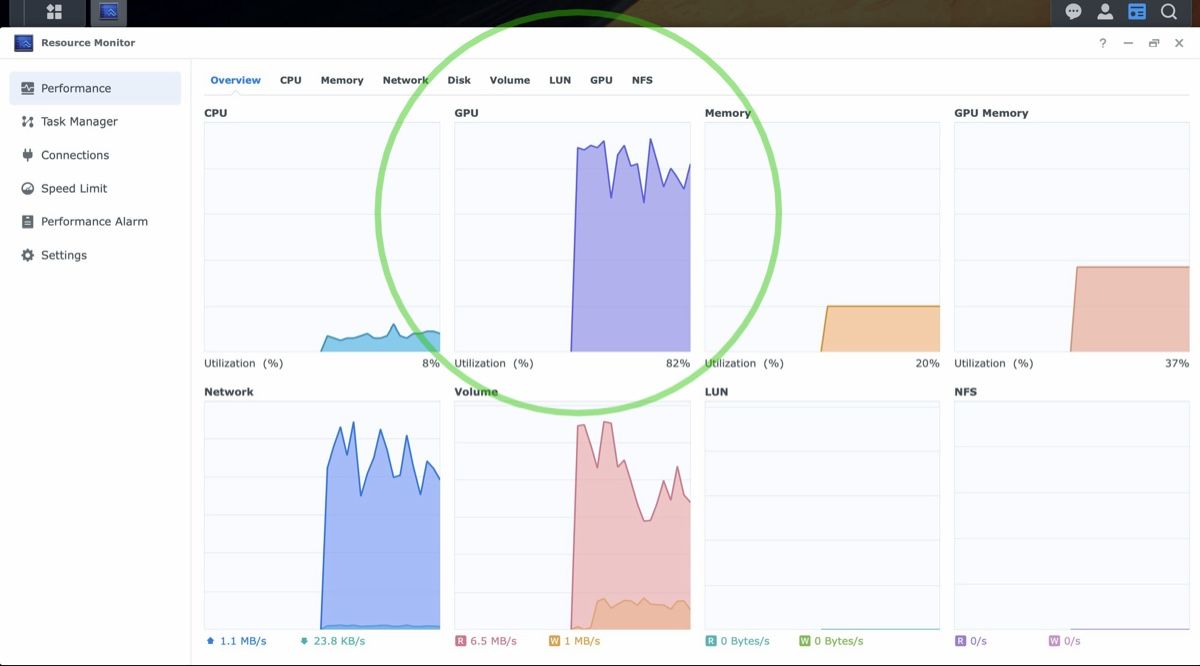The height and width of the screenshot is (666, 1200).
Task: Click the Performance sidebar icon
Action: click(27, 88)
